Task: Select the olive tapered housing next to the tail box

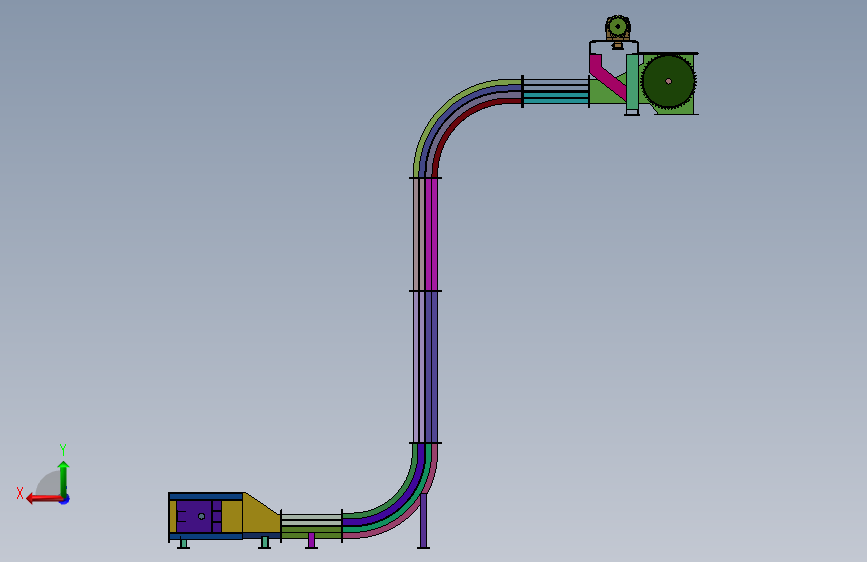Action: [x=261, y=513]
